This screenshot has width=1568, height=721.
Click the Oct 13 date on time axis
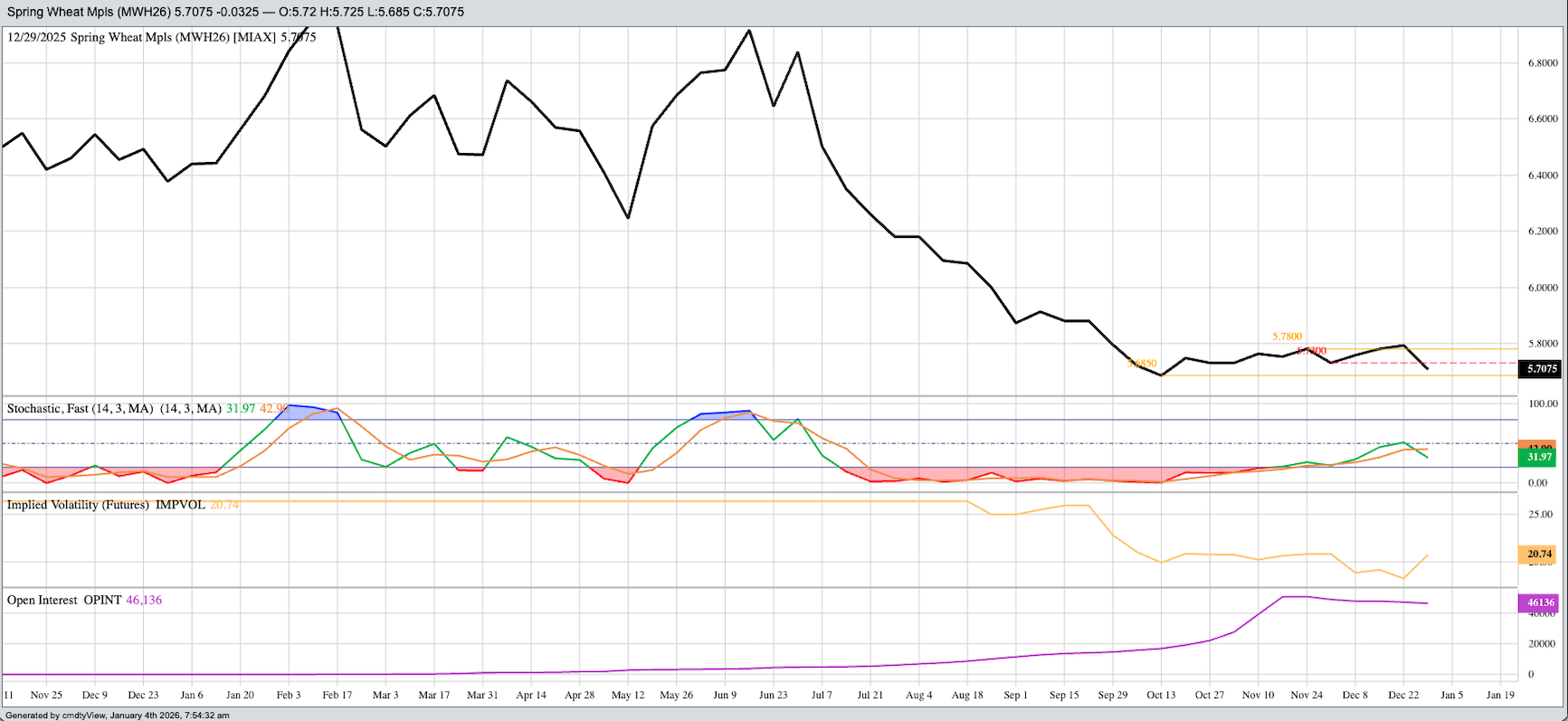1161,695
